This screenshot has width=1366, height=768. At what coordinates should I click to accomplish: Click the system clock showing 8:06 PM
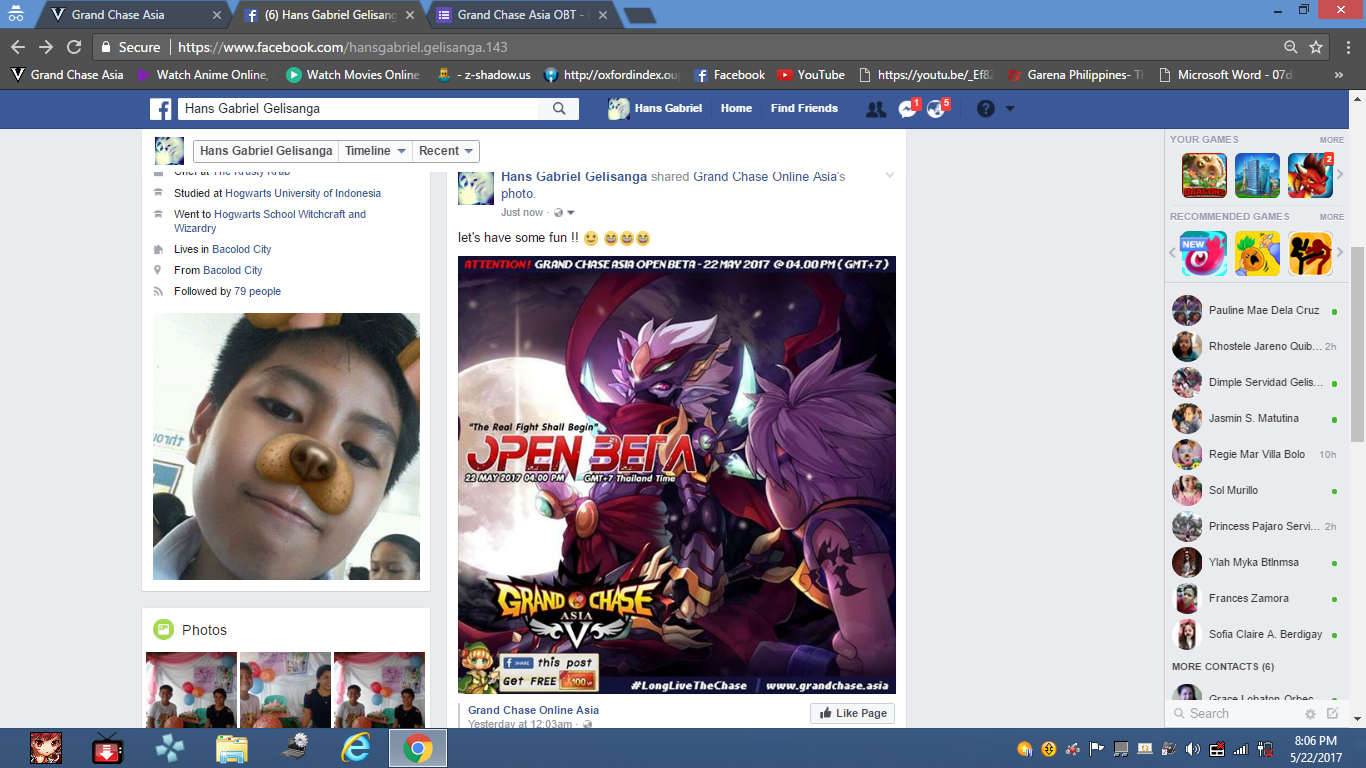click(1315, 740)
